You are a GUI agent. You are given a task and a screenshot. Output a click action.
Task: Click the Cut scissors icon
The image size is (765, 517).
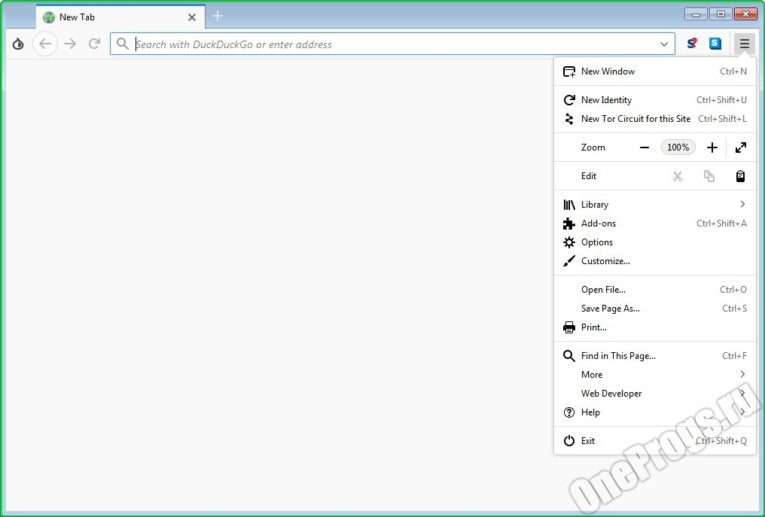click(677, 176)
